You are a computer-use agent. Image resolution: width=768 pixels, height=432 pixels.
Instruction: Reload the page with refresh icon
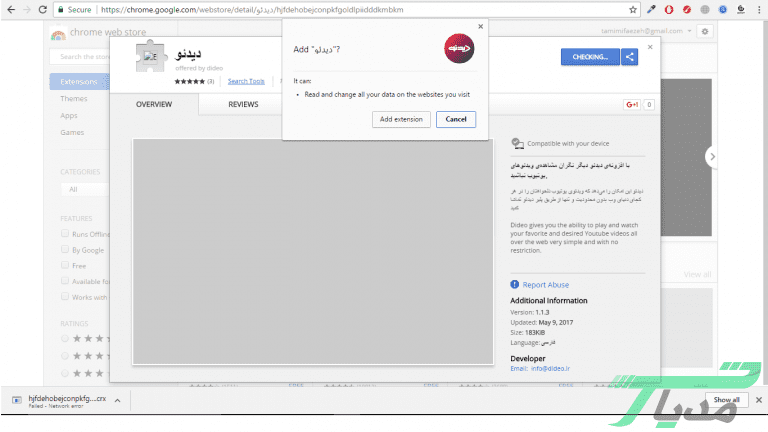point(50,9)
